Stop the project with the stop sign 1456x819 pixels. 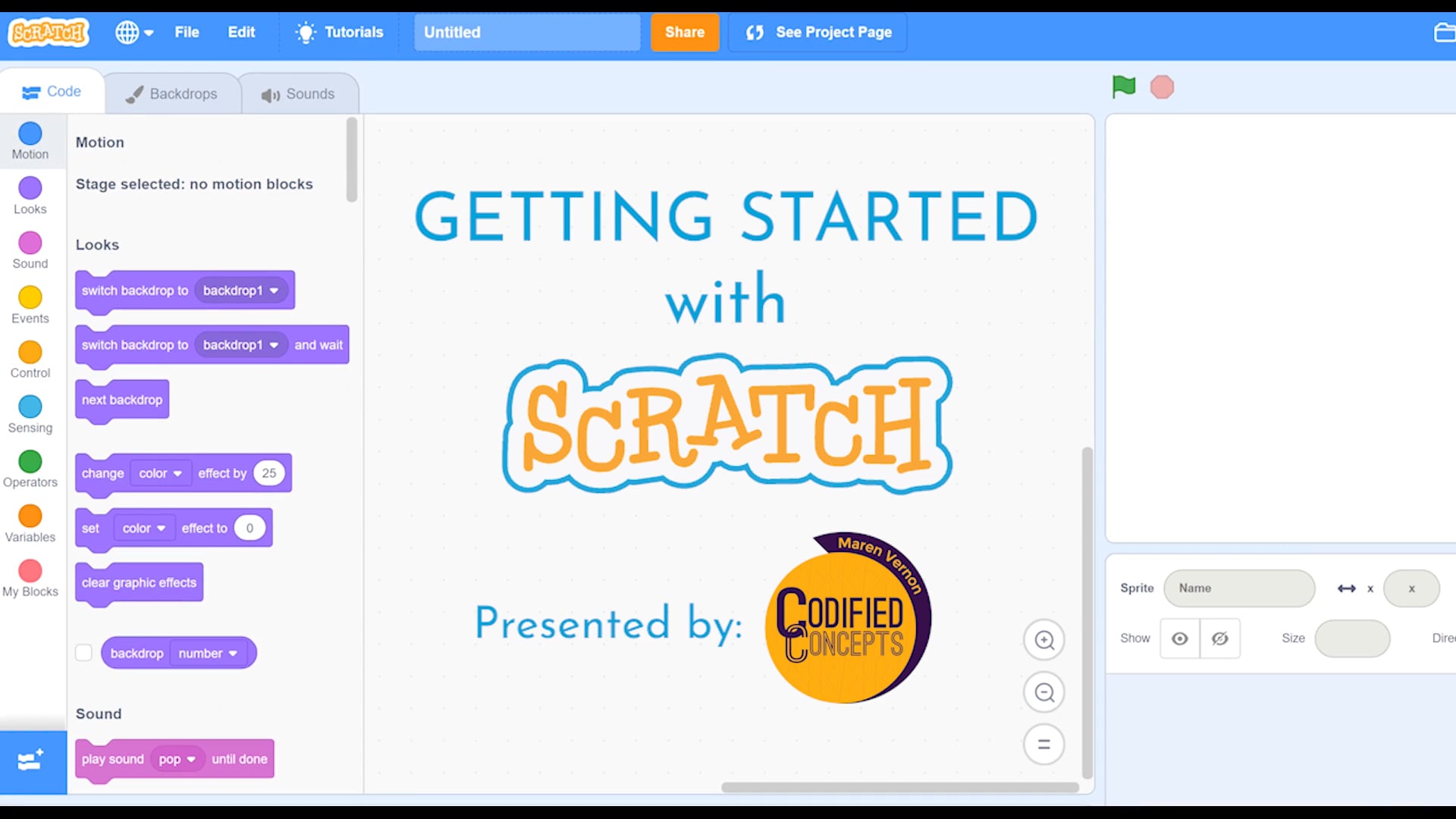pos(1163,86)
